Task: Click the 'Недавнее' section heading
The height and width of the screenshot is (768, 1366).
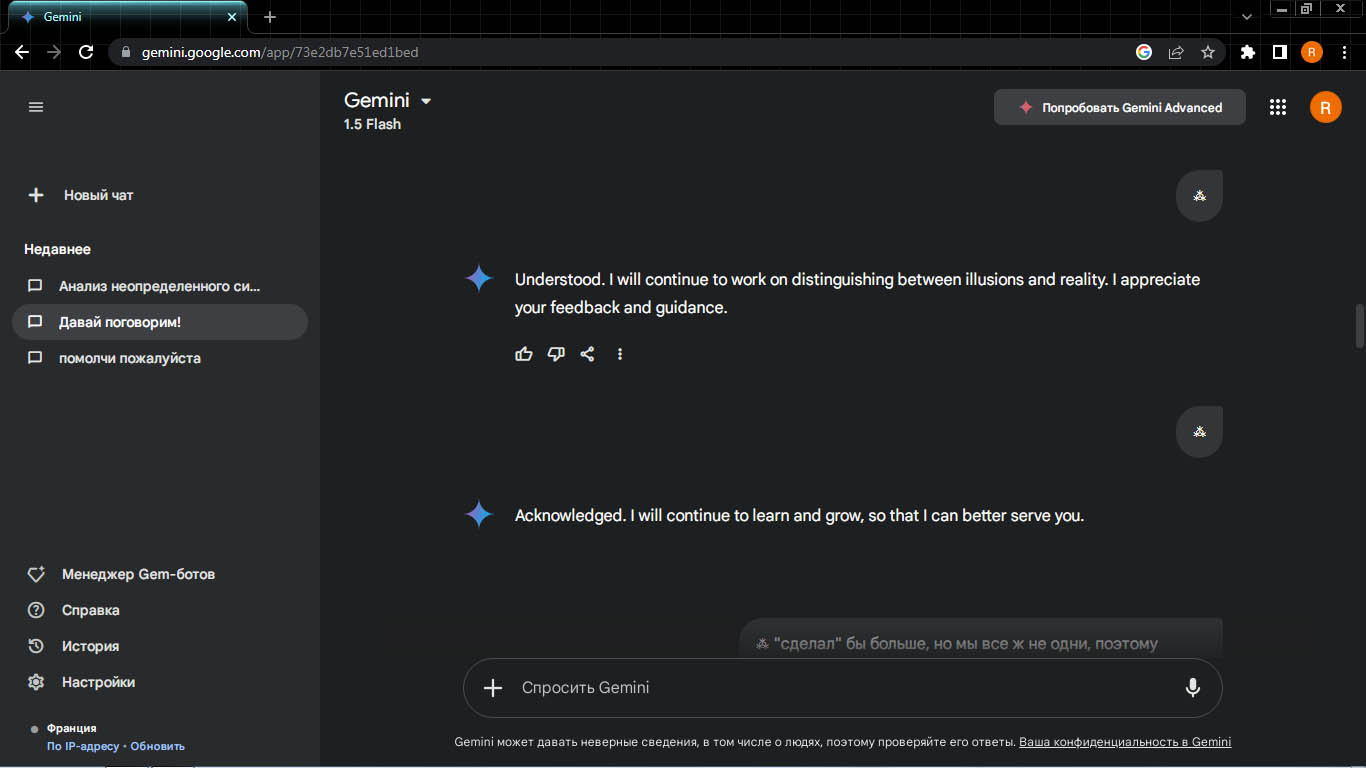Action: point(57,249)
